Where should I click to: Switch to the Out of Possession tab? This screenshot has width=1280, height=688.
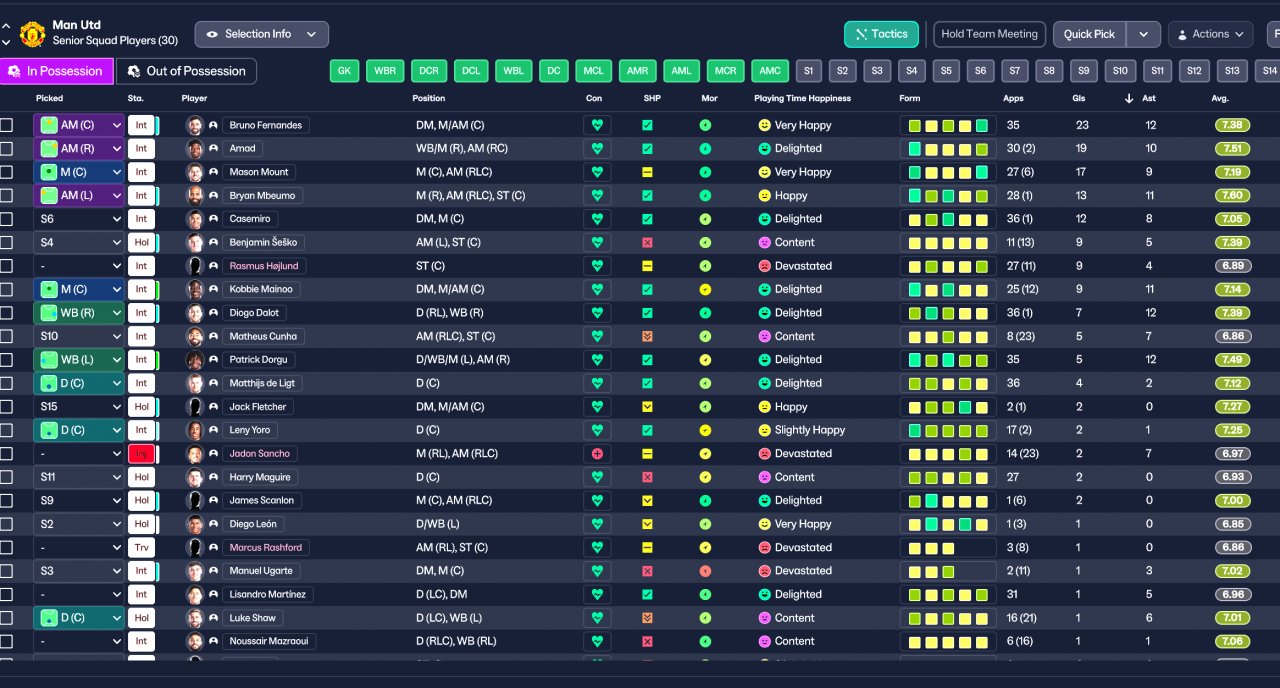click(187, 71)
